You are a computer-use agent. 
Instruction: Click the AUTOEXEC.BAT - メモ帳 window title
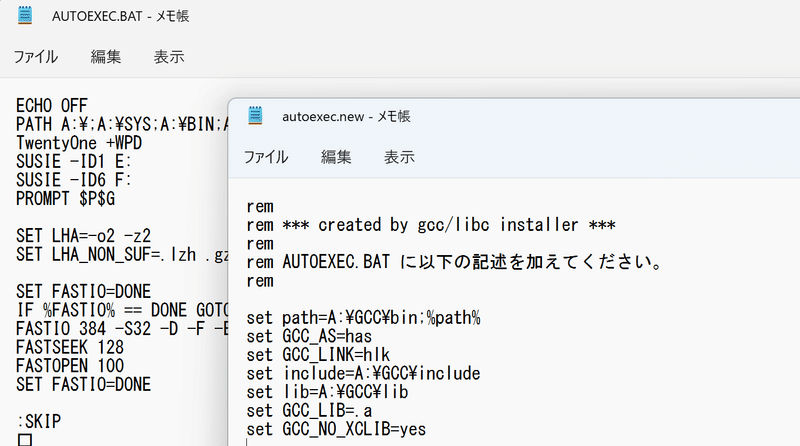[120, 16]
